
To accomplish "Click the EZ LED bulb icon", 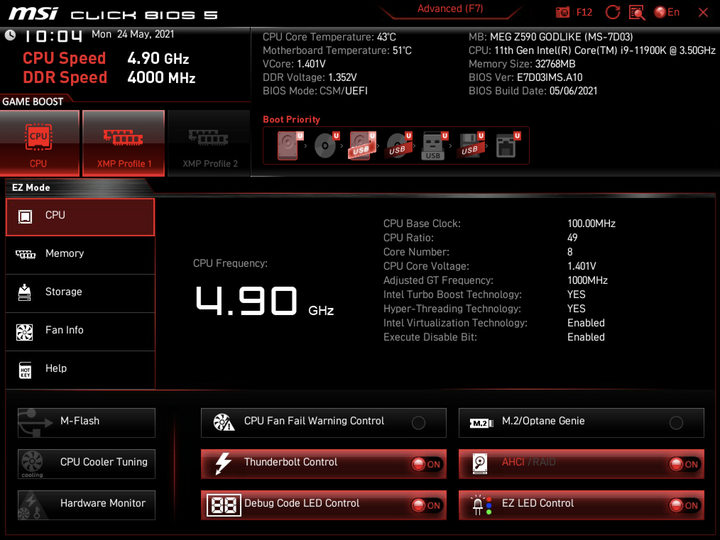I will click(x=482, y=505).
